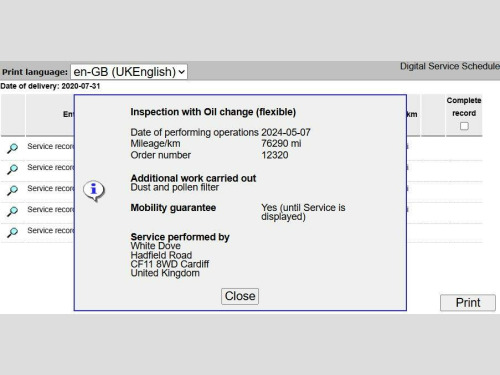Open the third service record magnifier icon
Image resolution: width=500 pixels, height=375 pixels.
pyautogui.click(x=13, y=190)
